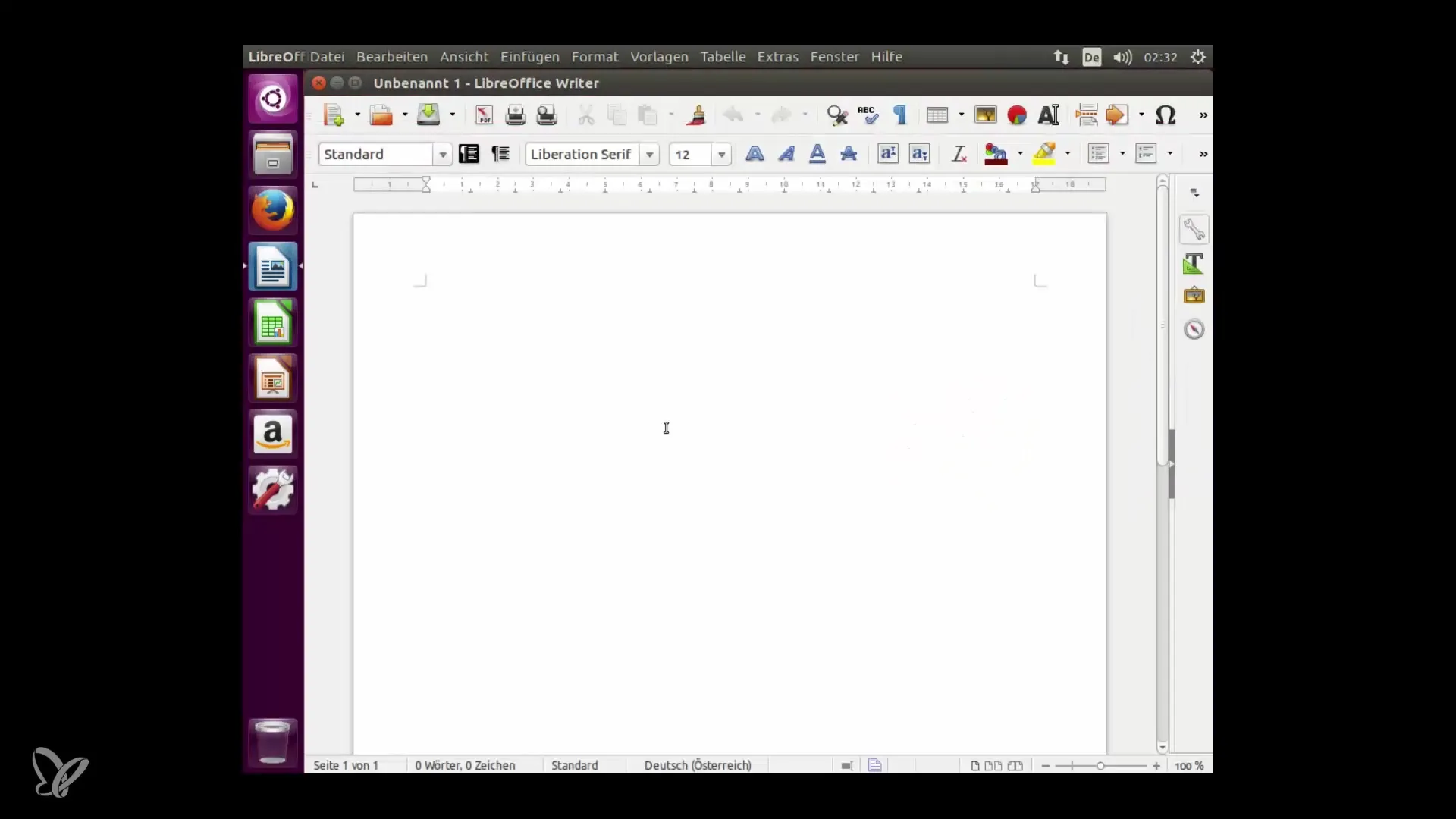
Task: Open the New document dropdown arrow
Action: (x=357, y=115)
